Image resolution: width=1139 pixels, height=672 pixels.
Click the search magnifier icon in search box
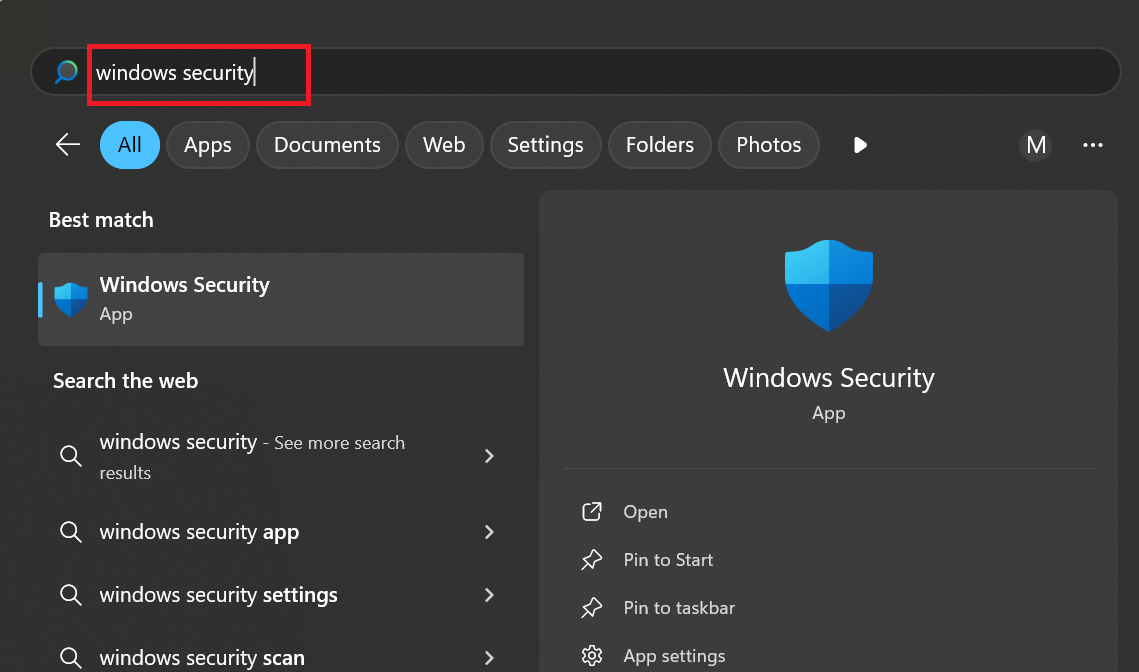[66, 72]
